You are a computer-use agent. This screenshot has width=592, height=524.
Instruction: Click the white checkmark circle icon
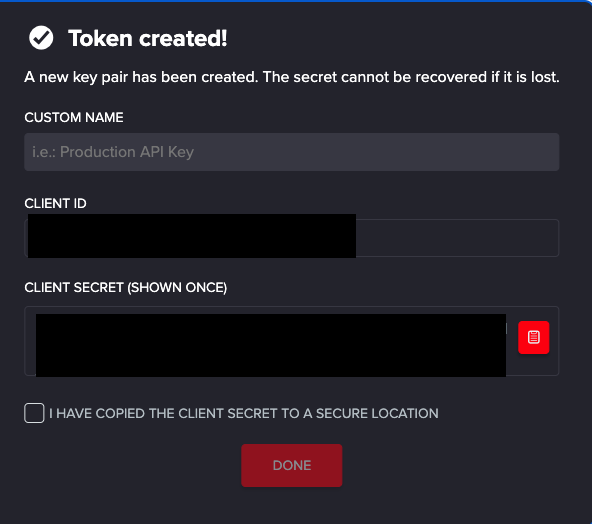click(41, 38)
